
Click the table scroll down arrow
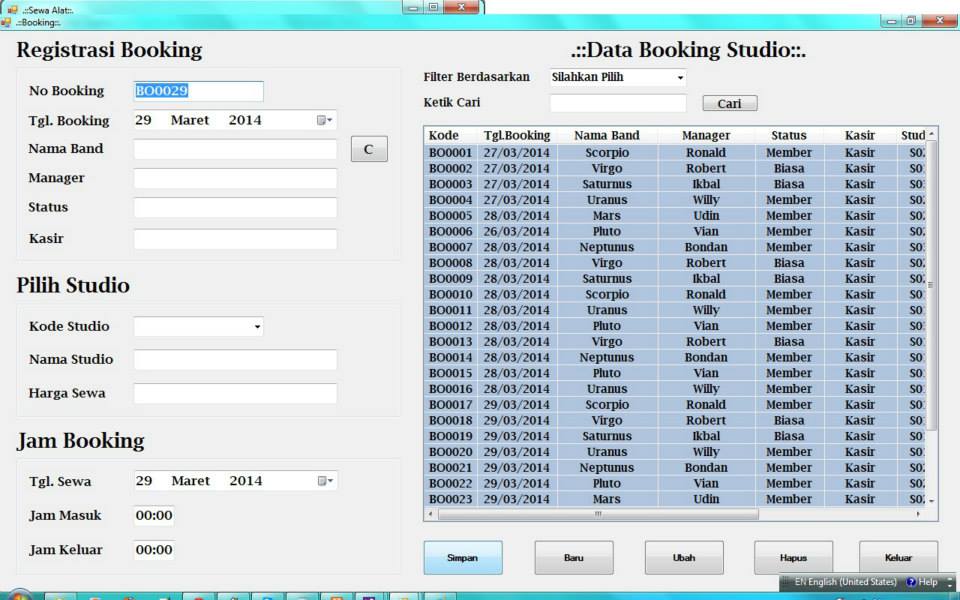(932, 501)
